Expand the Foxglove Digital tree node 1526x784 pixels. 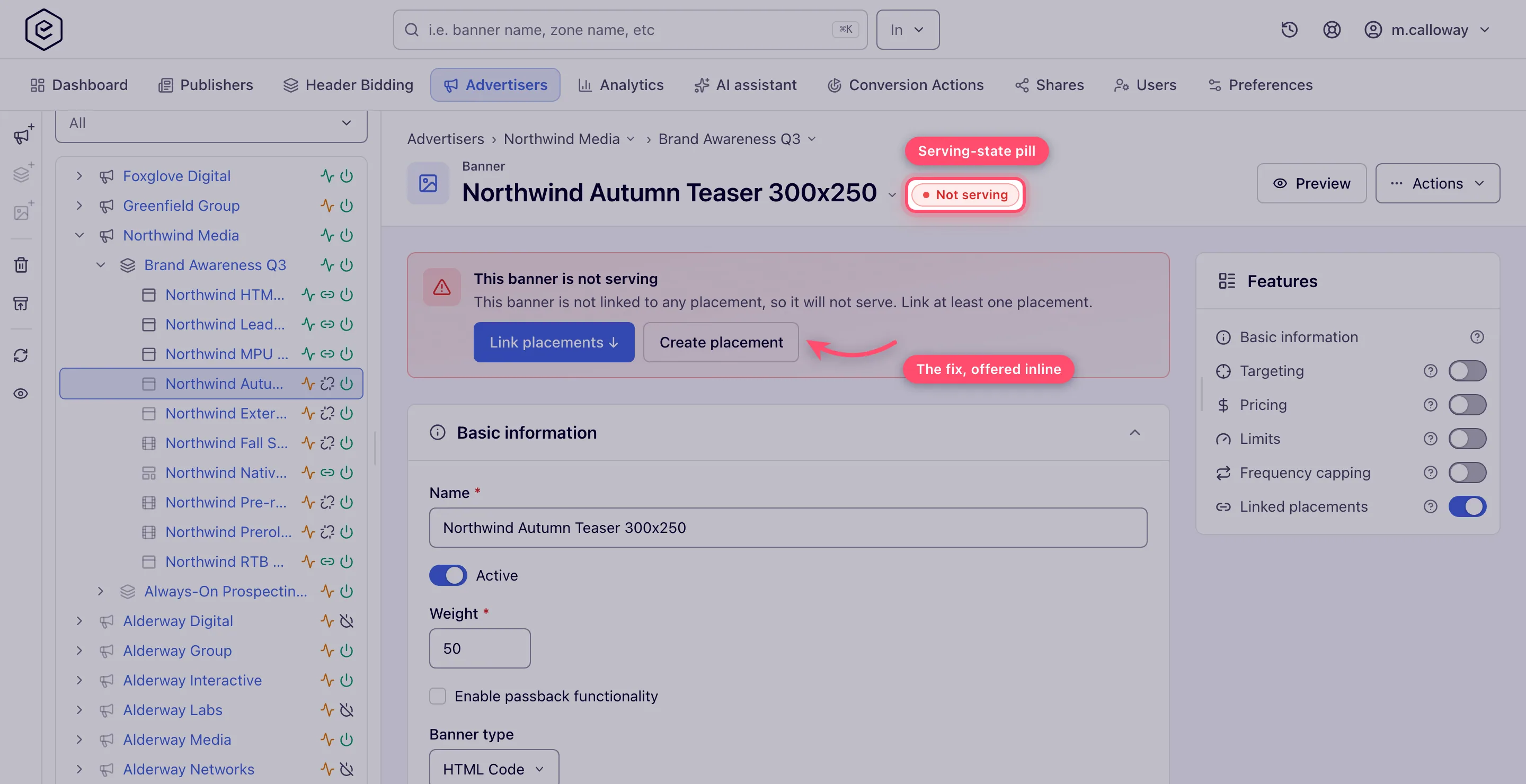(x=79, y=176)
